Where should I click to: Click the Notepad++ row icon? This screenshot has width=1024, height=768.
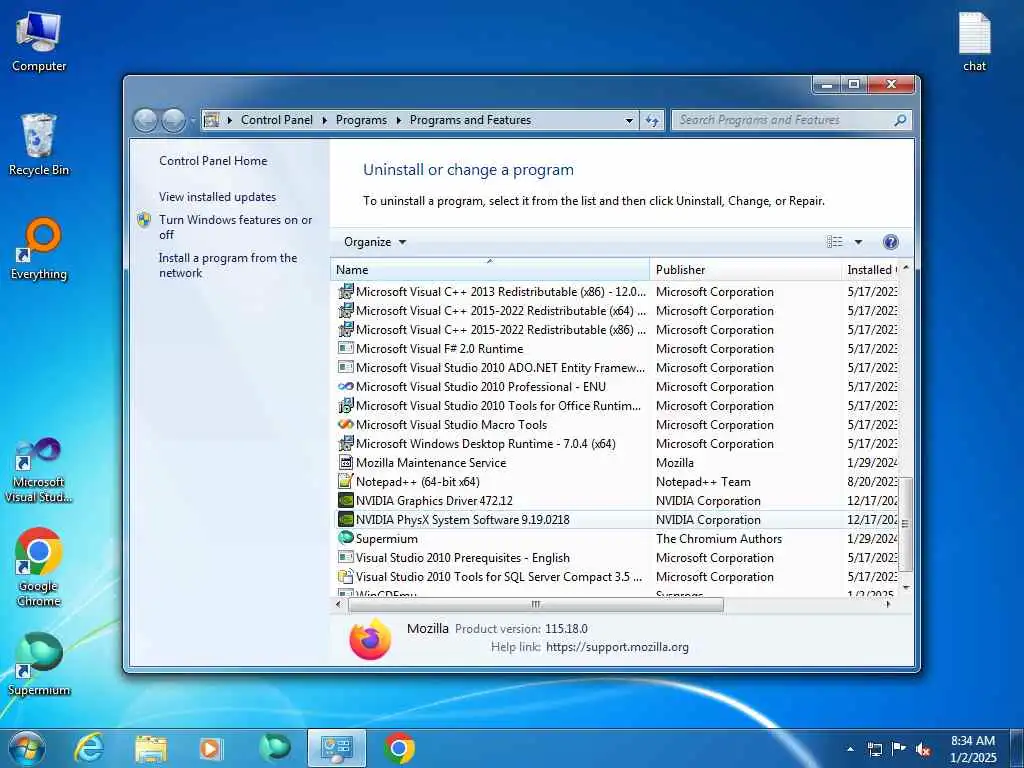click(x=345, y=481)
